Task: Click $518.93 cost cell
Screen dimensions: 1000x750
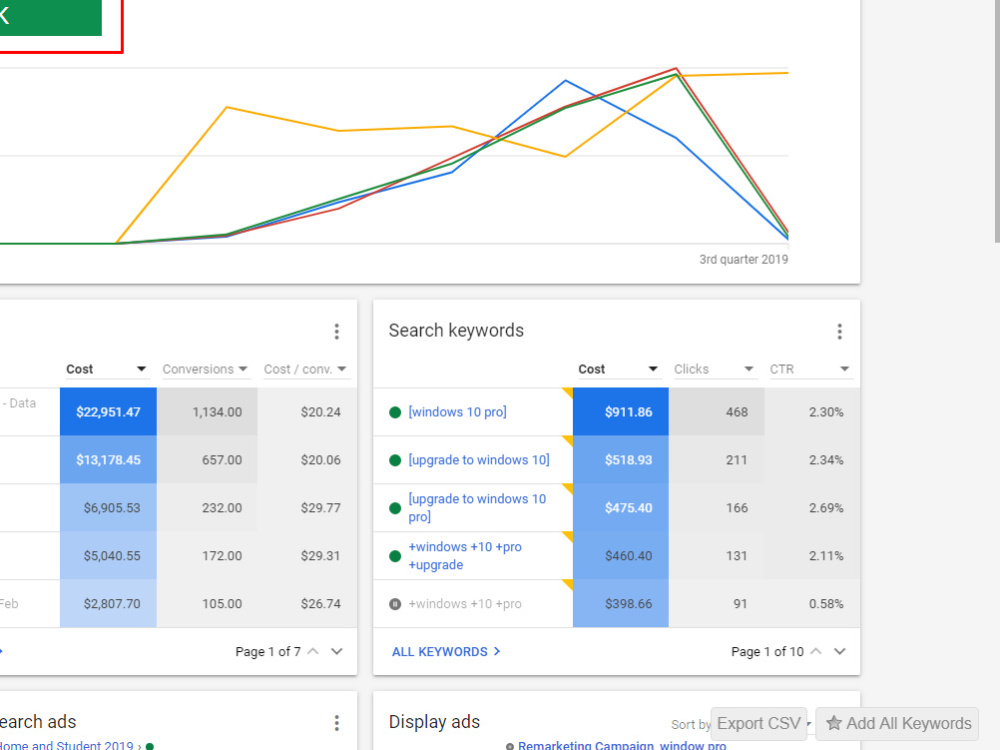Action: pyautogui.click(x=621, y=460)
